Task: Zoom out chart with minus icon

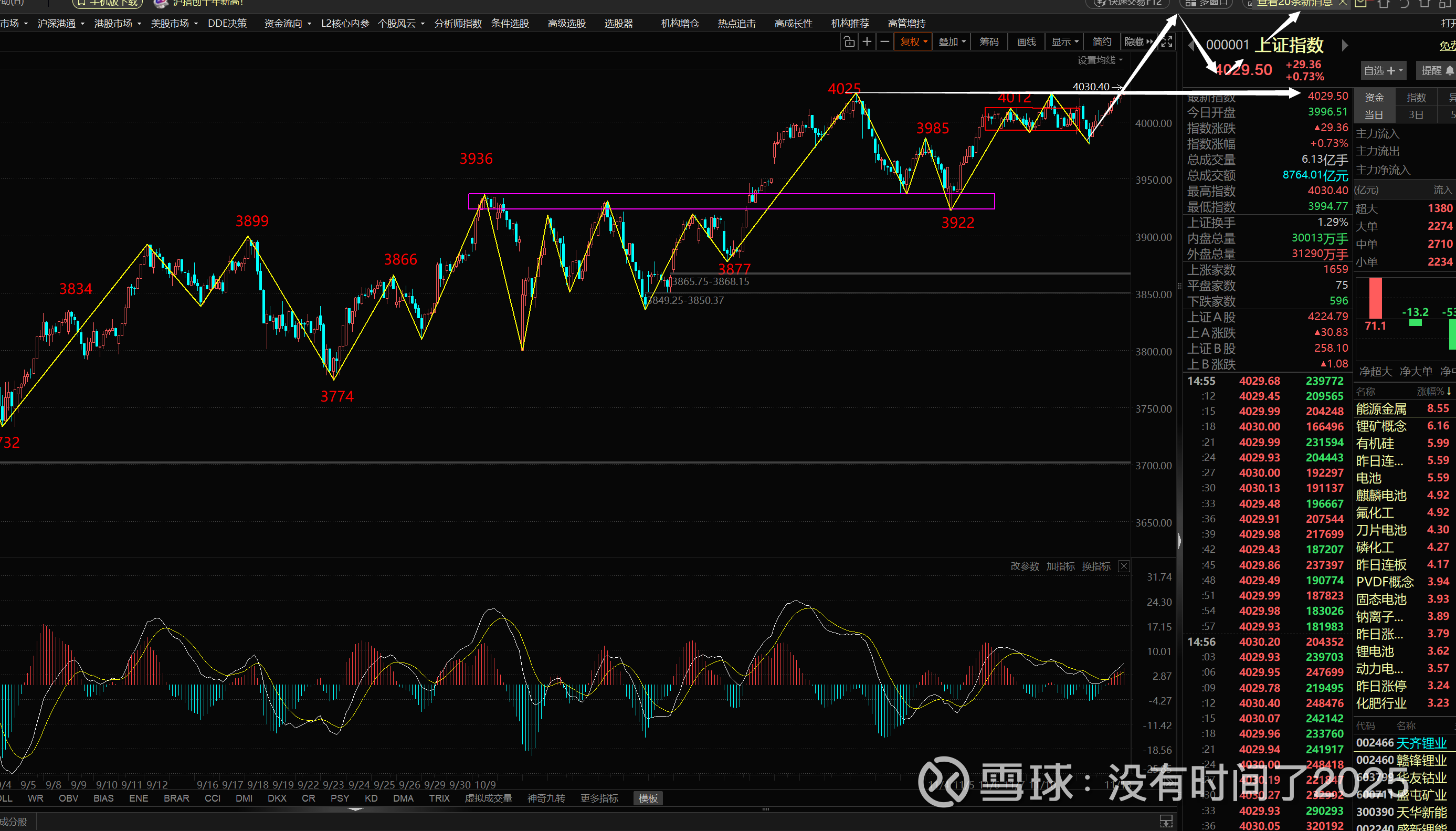Action: point(884,41)
